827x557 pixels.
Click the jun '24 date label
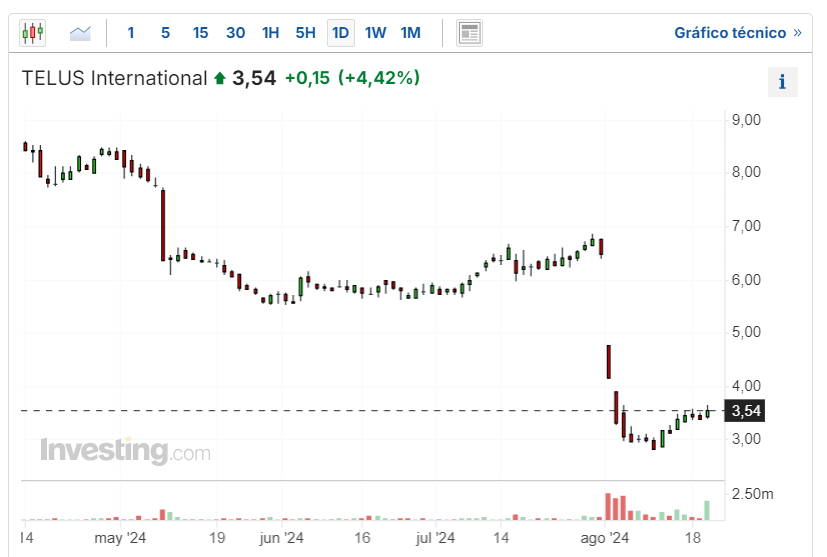point(281,538)
